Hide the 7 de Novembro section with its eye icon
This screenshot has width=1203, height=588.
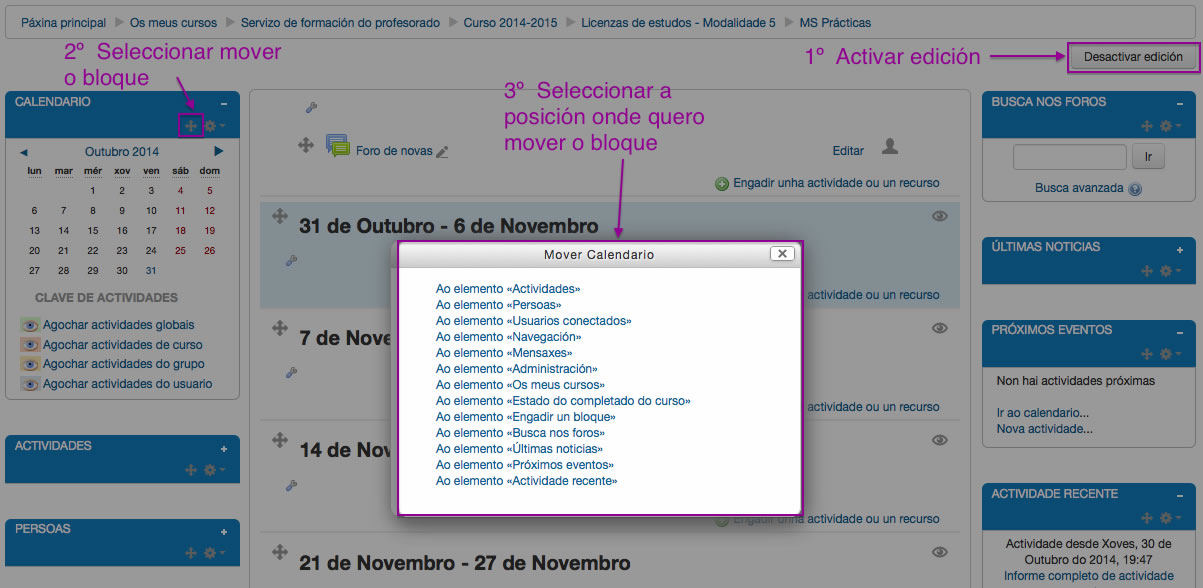[939, 328]
